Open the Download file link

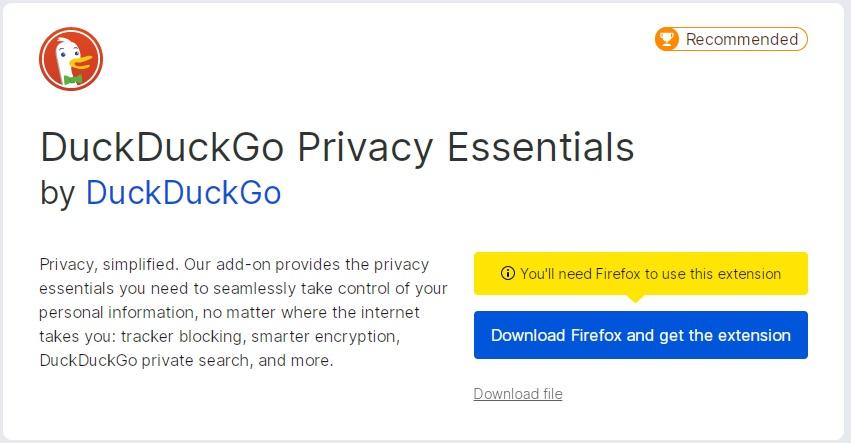(x=518, y=394)
